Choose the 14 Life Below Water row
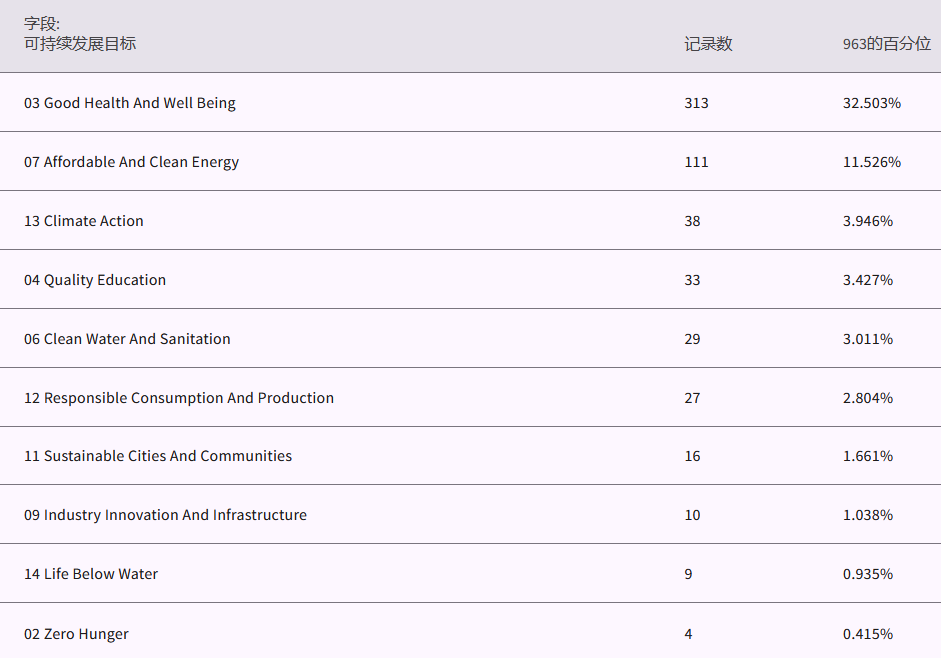The image size is (941, 658). coord(91,574)
